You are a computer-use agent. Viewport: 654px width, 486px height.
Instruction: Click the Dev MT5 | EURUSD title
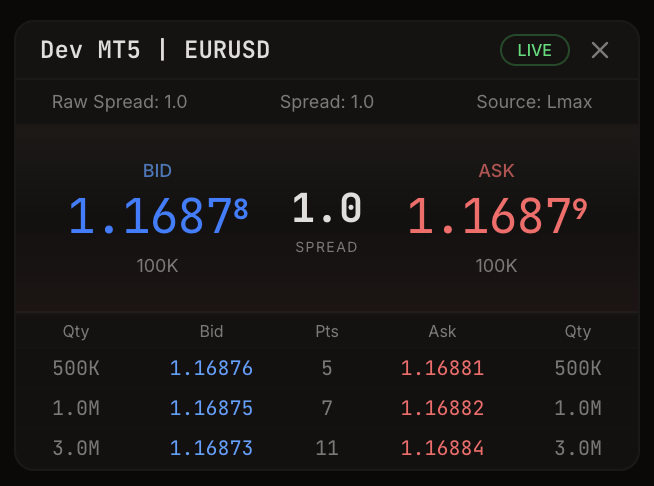pyautogui.click(x=155, y=50)
